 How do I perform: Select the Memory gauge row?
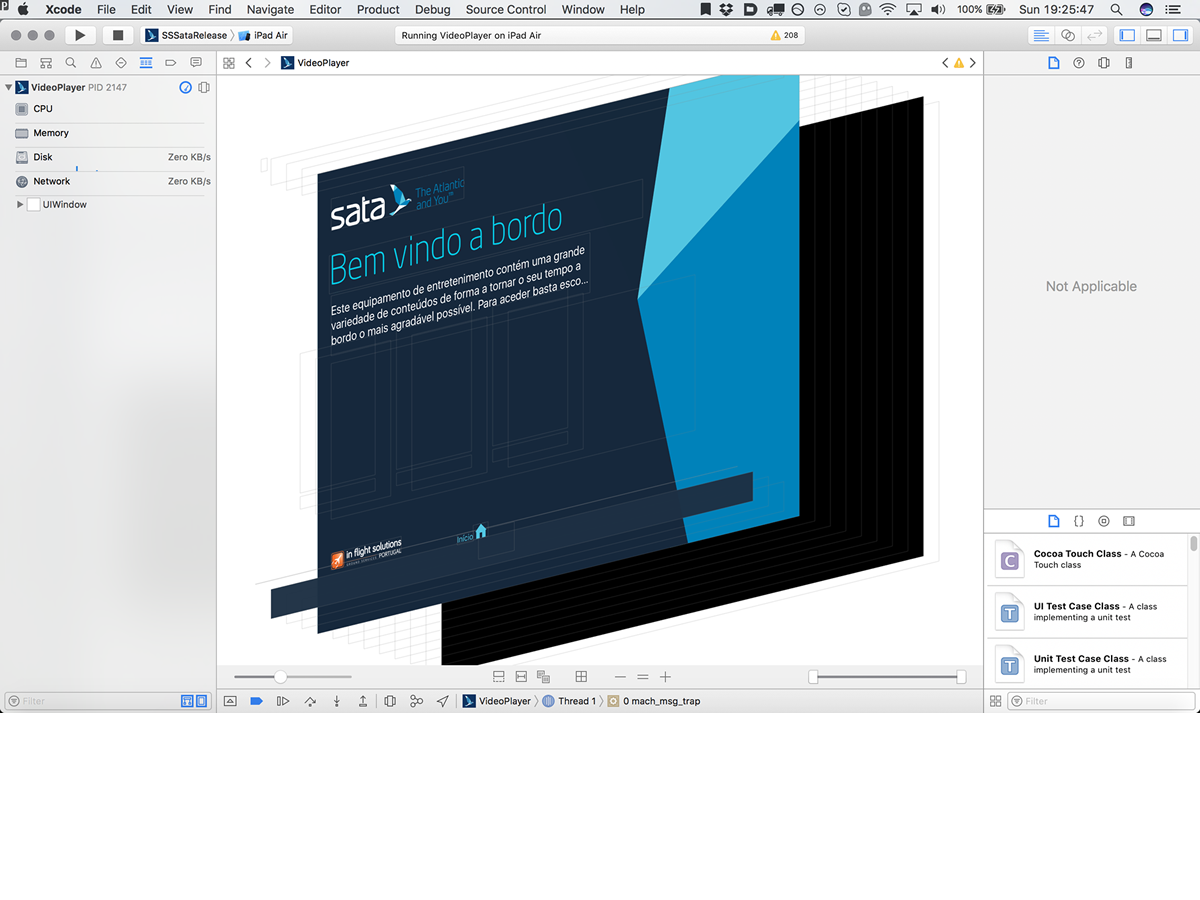[108, 133]
